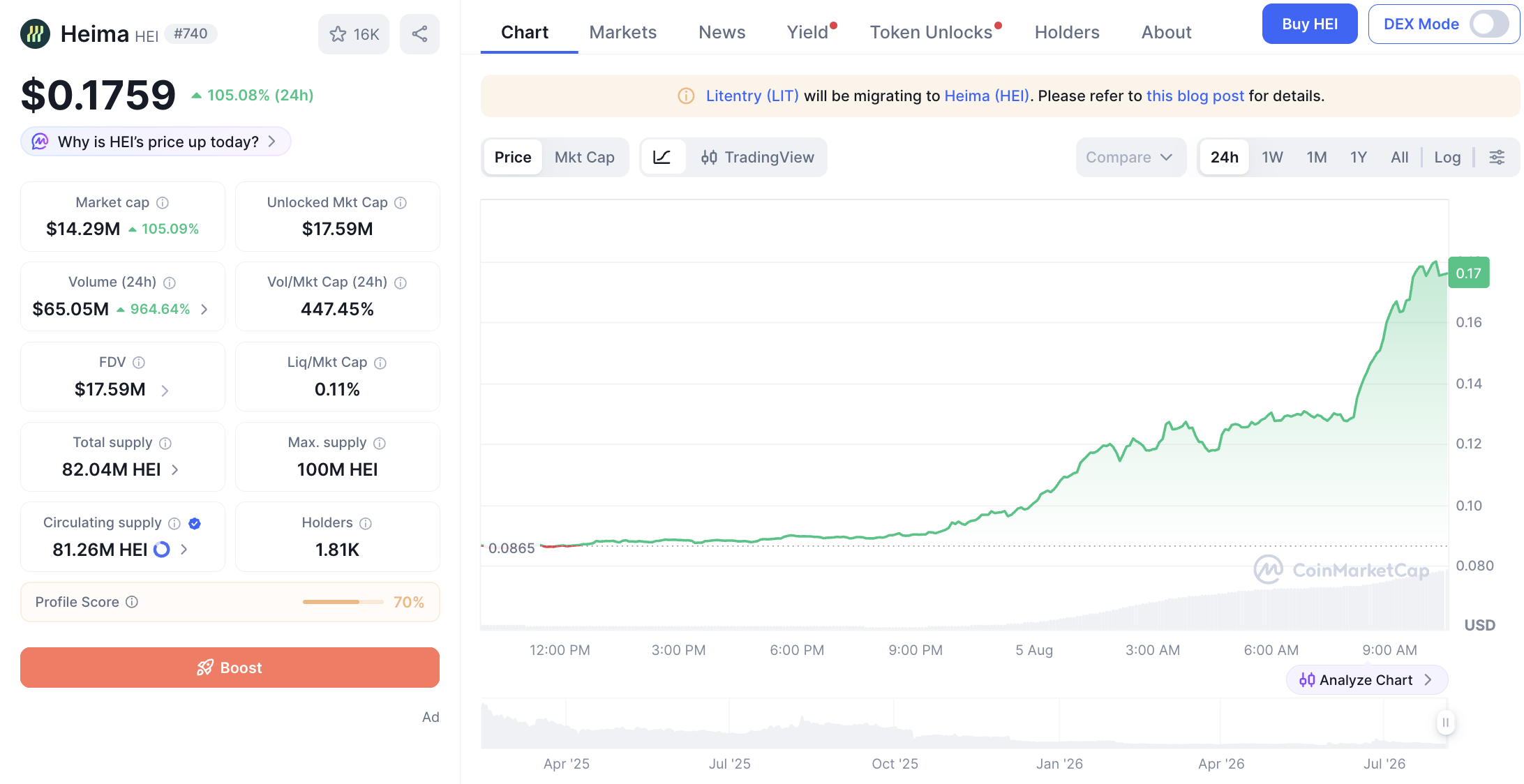The image size is (1524, 784).
Task: Open the News tab
Action: coord(722,32)
